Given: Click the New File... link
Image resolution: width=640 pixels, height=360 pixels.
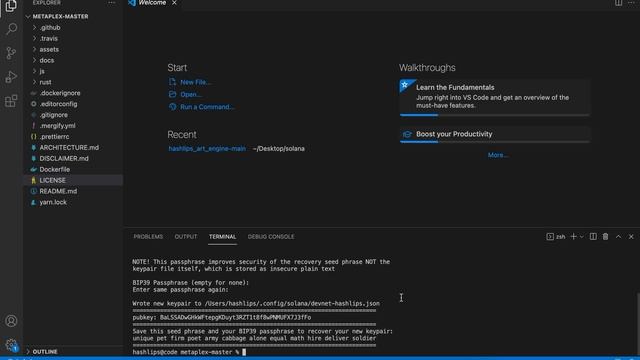Looking at the screenshot, I should (196, 82).
